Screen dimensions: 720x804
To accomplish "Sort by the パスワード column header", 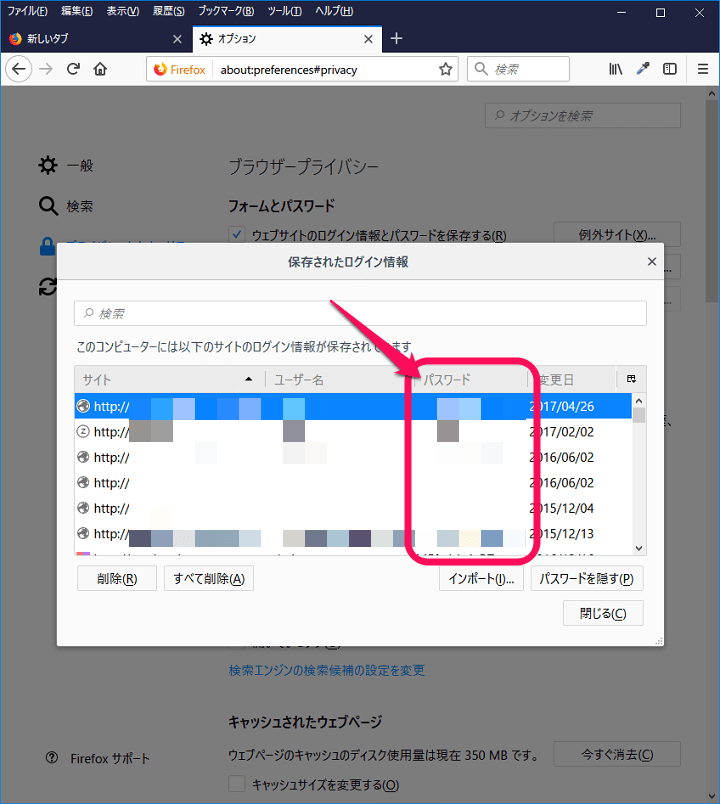I will [x=471, y=379].
